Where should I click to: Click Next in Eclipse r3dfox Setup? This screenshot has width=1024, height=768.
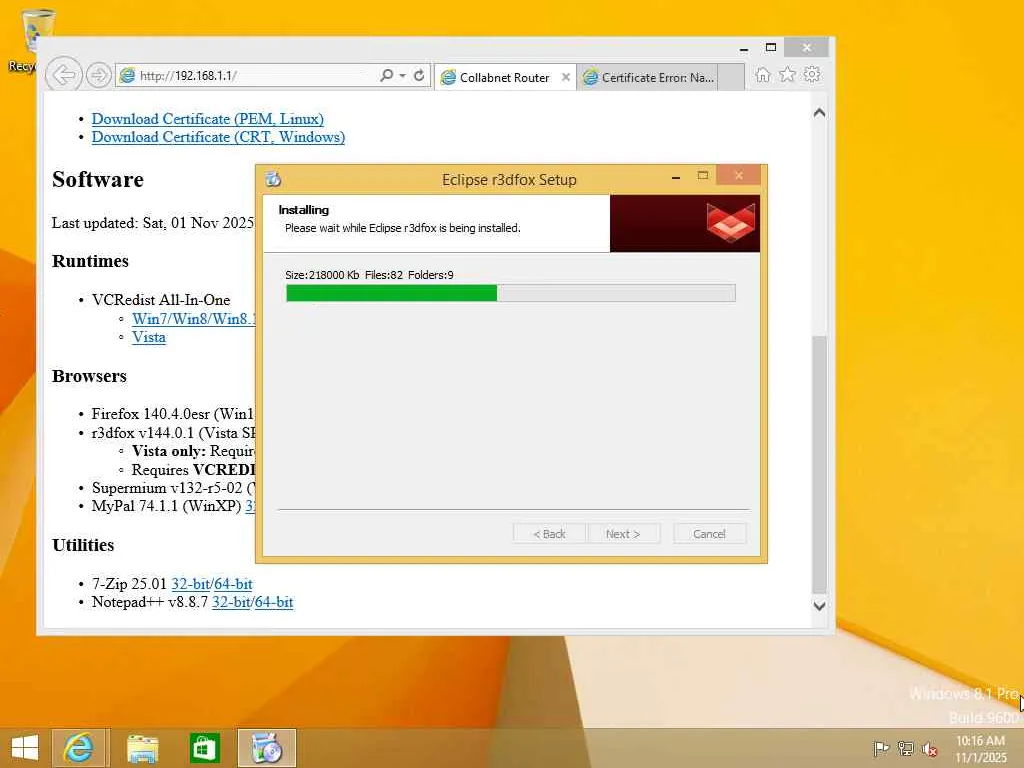click(x=623, y=534)
